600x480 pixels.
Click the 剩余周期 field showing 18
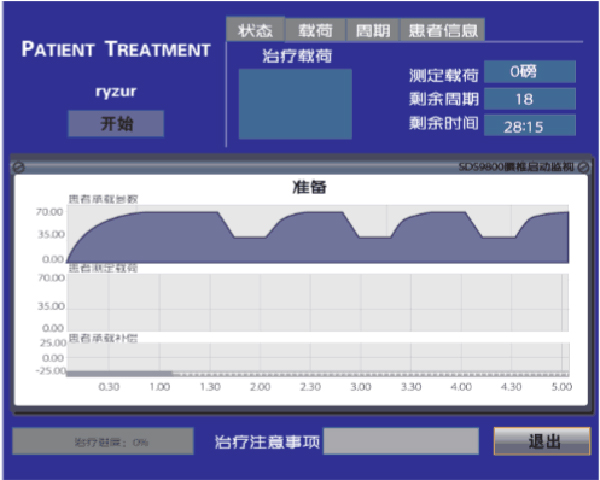(529, 99)
